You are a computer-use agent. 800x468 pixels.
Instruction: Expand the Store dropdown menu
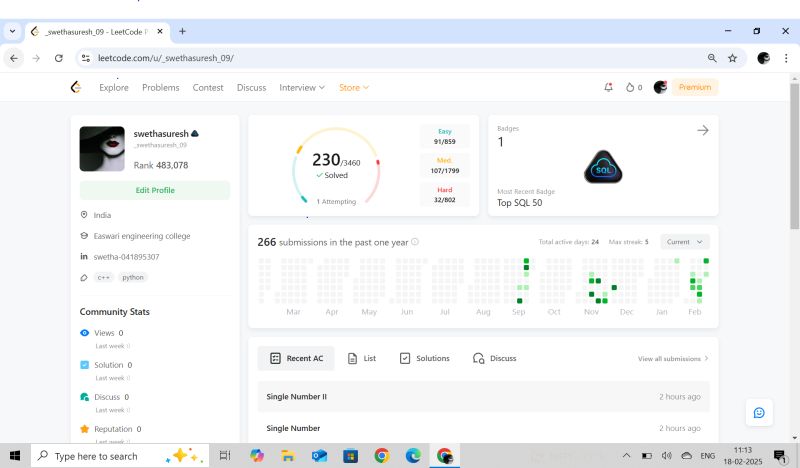pyautogui.click(x=354, y=87)
